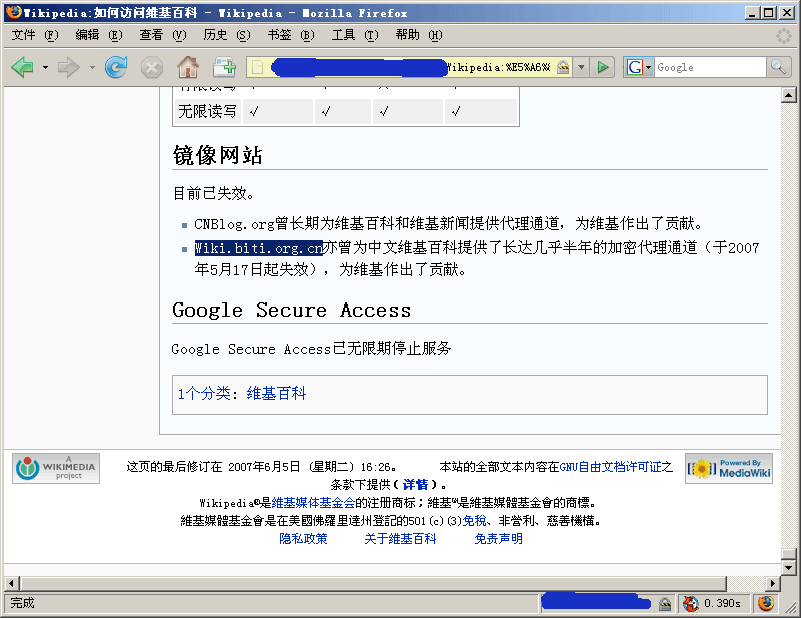Click the status bar padlock icon

[665, 604]
